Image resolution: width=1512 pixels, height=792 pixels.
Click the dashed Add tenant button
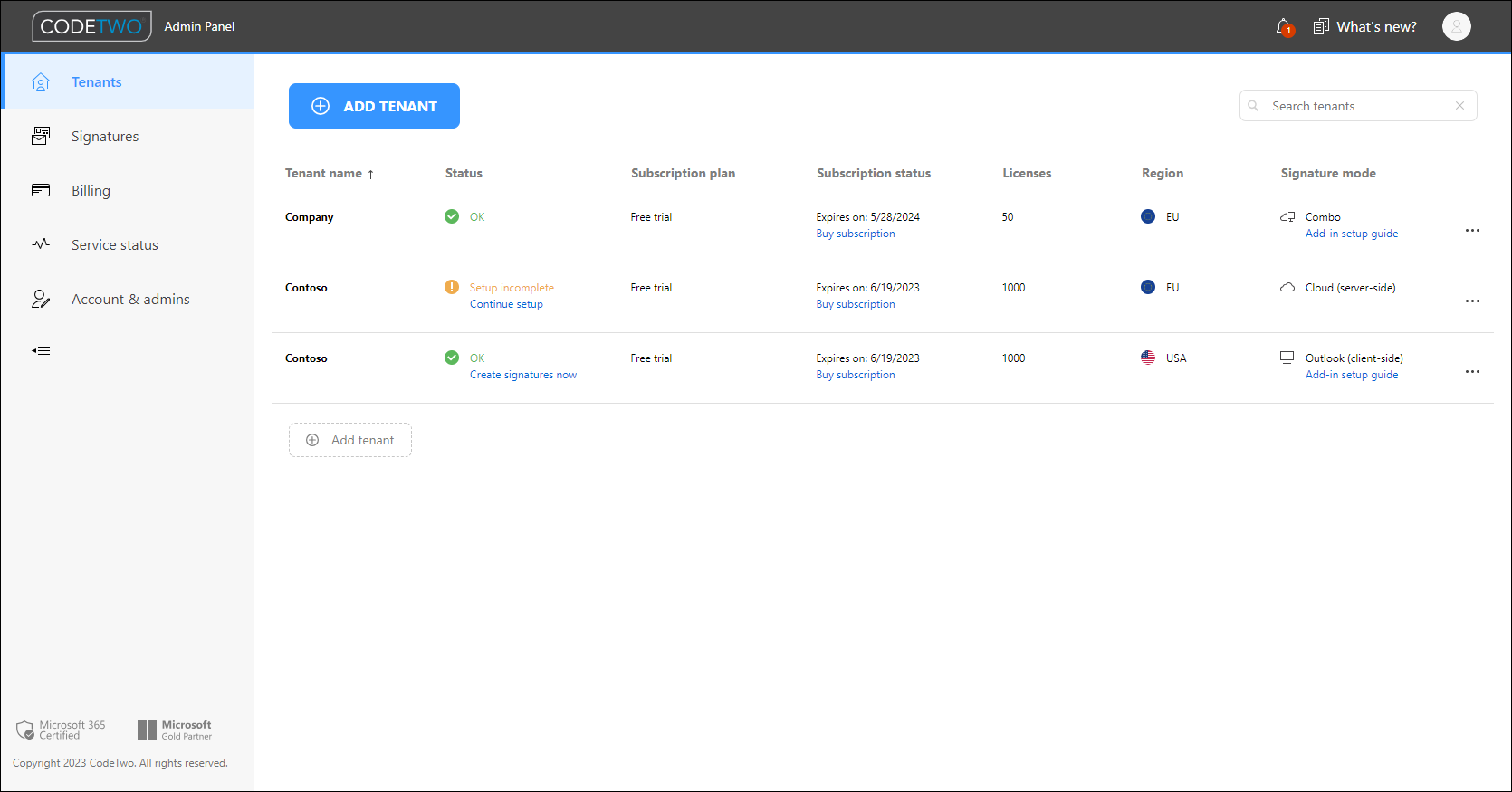tap(350, 440)
